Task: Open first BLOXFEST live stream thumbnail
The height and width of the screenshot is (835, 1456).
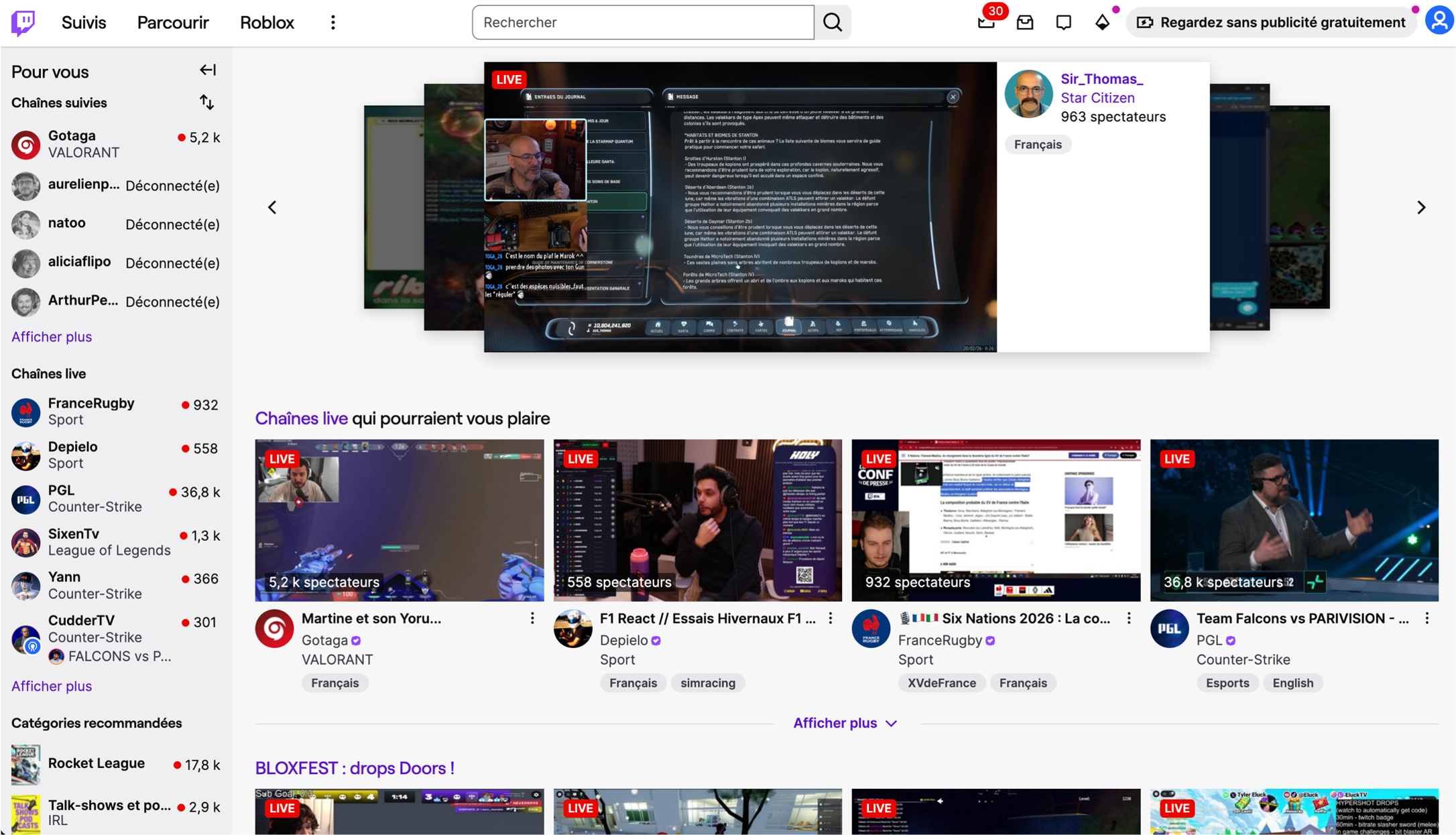Action: click(x=399, y=812)
